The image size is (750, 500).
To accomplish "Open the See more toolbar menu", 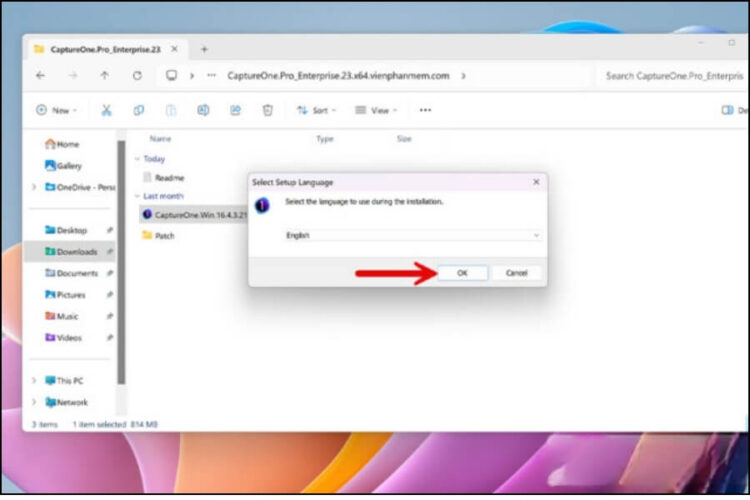I will point(425,110).
